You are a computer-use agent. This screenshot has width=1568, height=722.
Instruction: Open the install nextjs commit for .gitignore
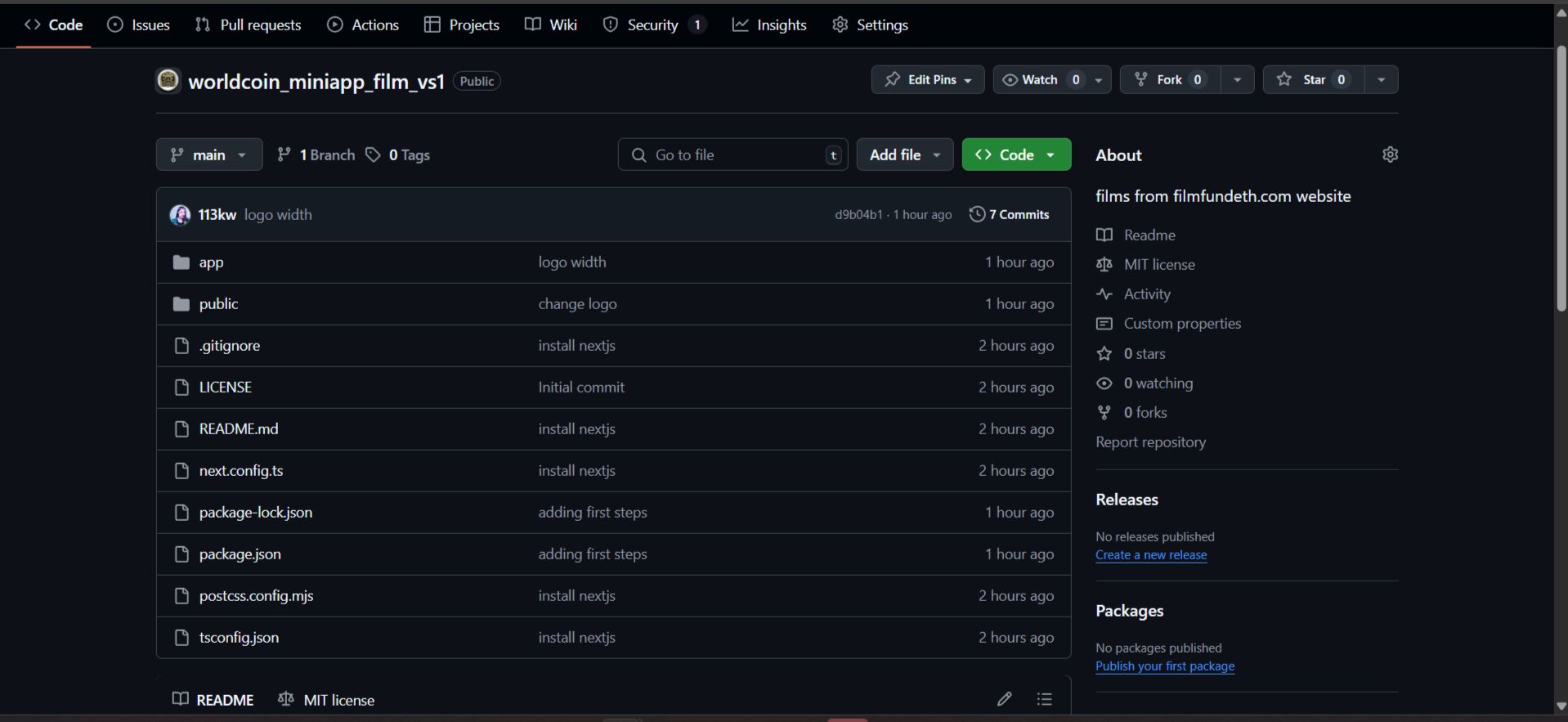[576, 346]
